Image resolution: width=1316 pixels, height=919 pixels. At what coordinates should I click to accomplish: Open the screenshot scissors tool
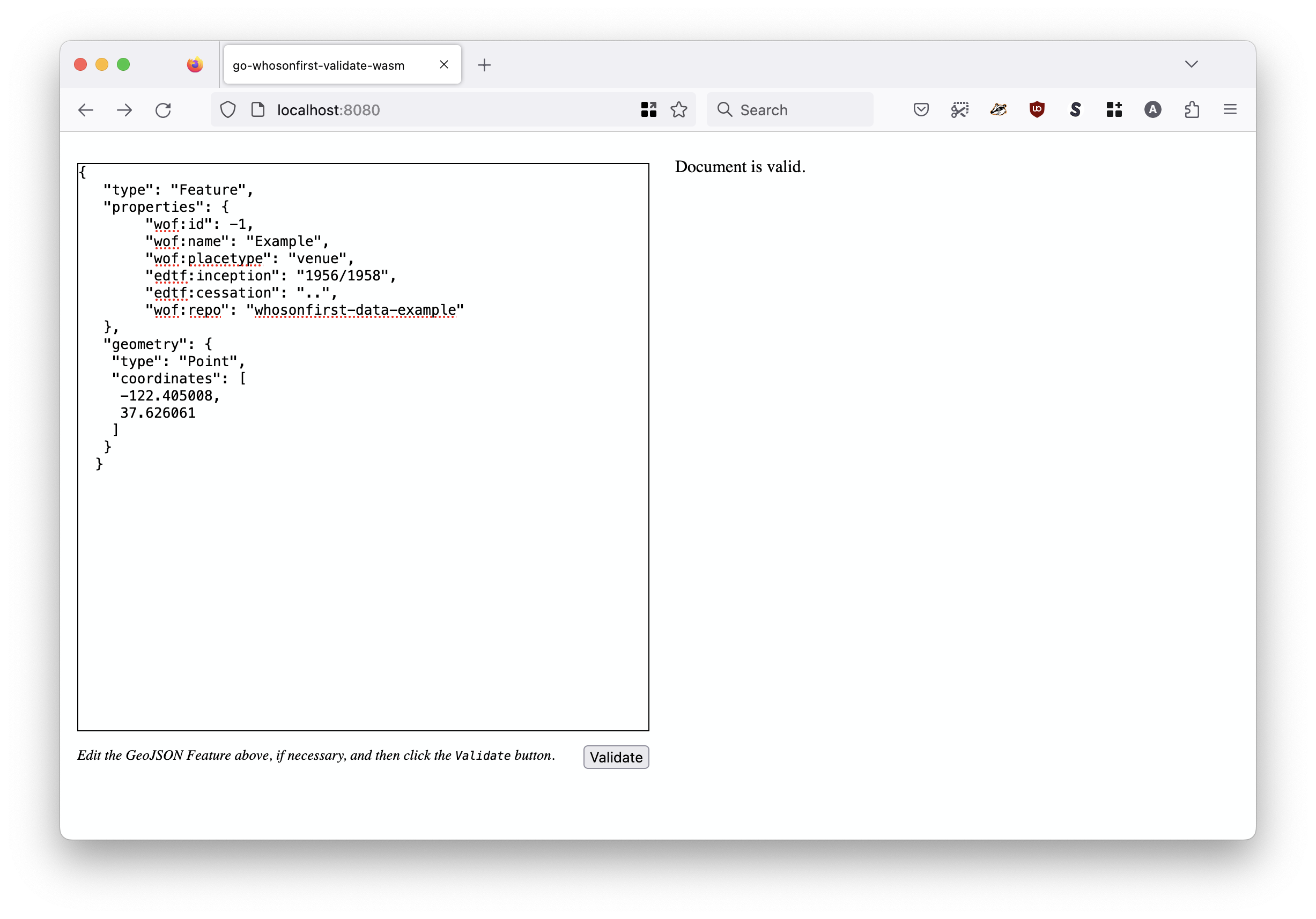(959, 109)
